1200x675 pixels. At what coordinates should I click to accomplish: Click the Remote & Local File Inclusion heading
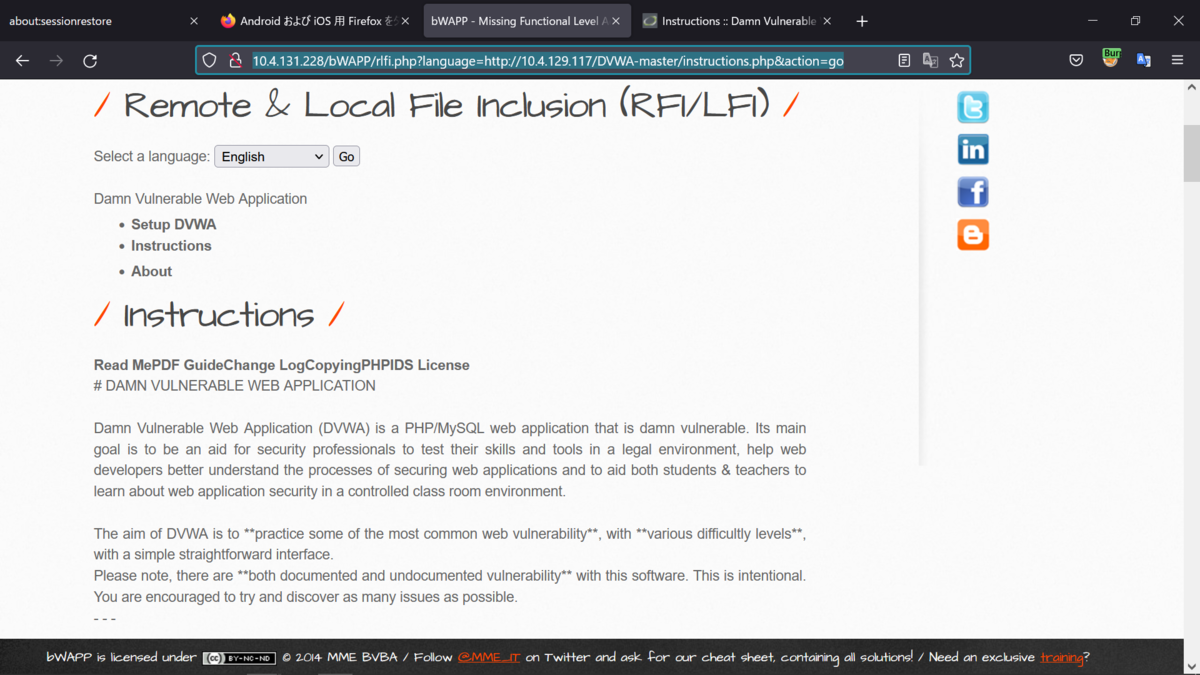[447, 104]
